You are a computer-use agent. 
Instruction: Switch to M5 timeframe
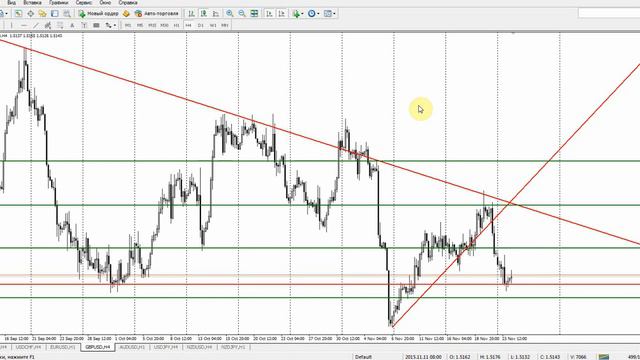coord(140,25)
